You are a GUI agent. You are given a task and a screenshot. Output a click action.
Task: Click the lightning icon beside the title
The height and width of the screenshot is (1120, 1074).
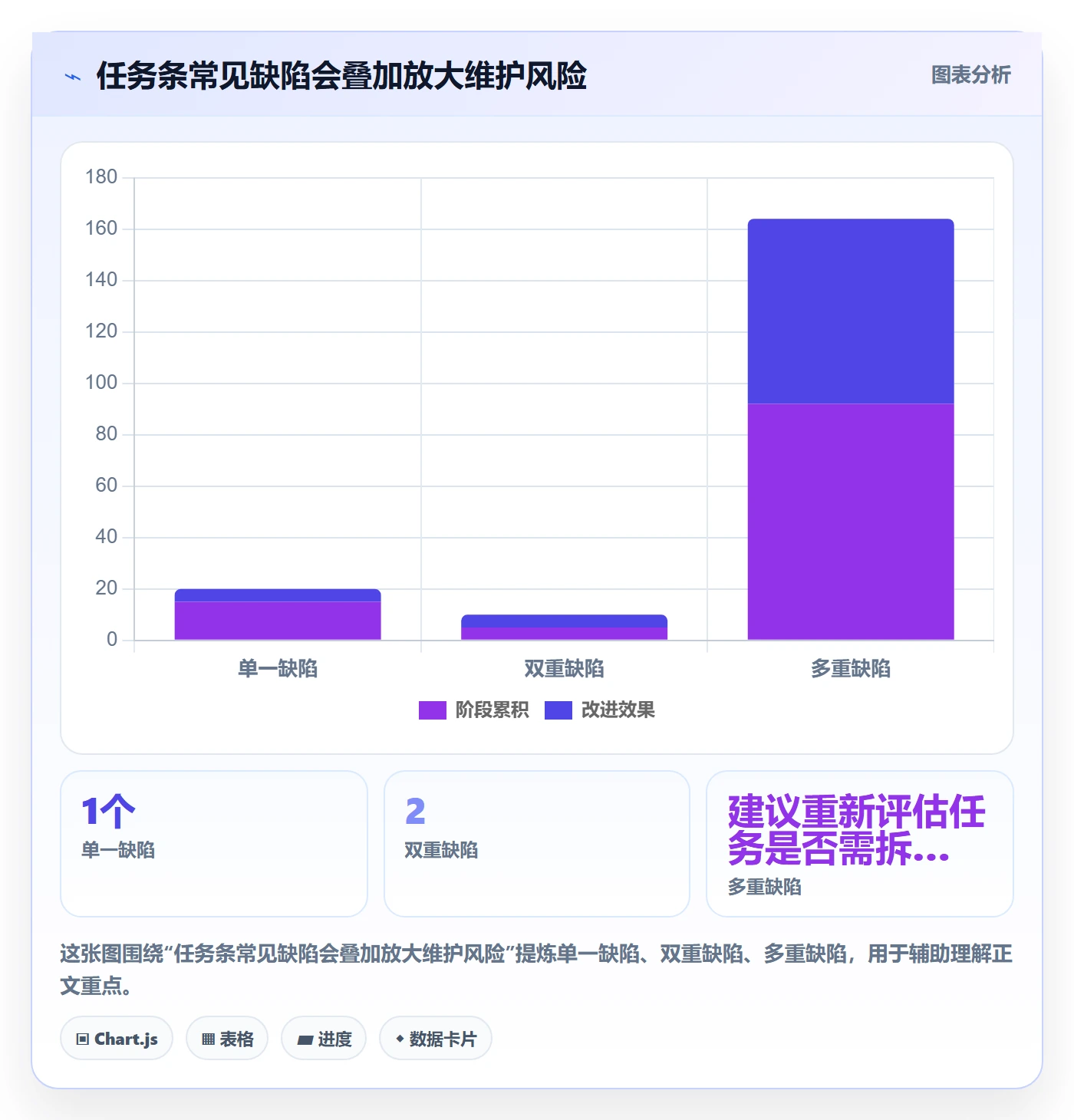coord(73,76)
